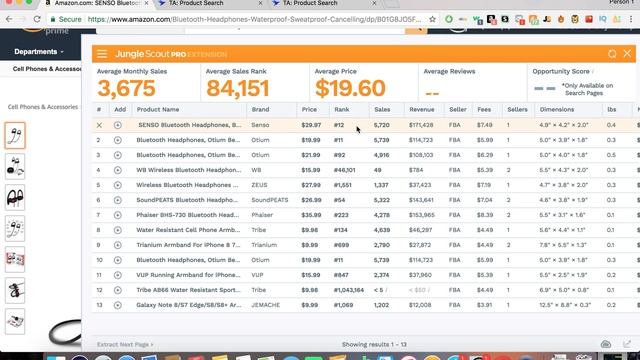This screenshot has height=360, width=640.
Task: Select the fourth product thumbnail image
Action: 15,229
